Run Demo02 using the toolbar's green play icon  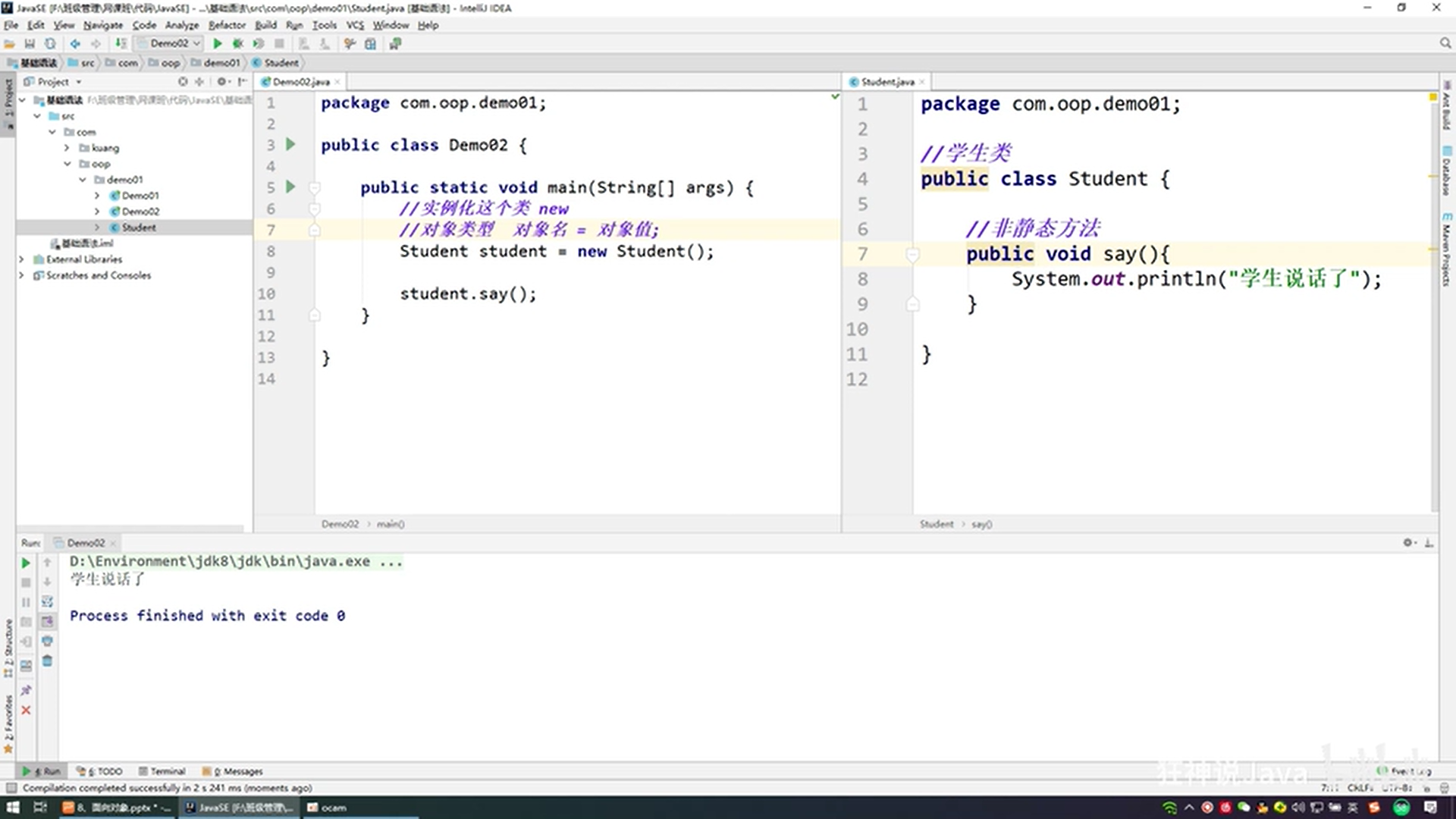click(218, 44)
